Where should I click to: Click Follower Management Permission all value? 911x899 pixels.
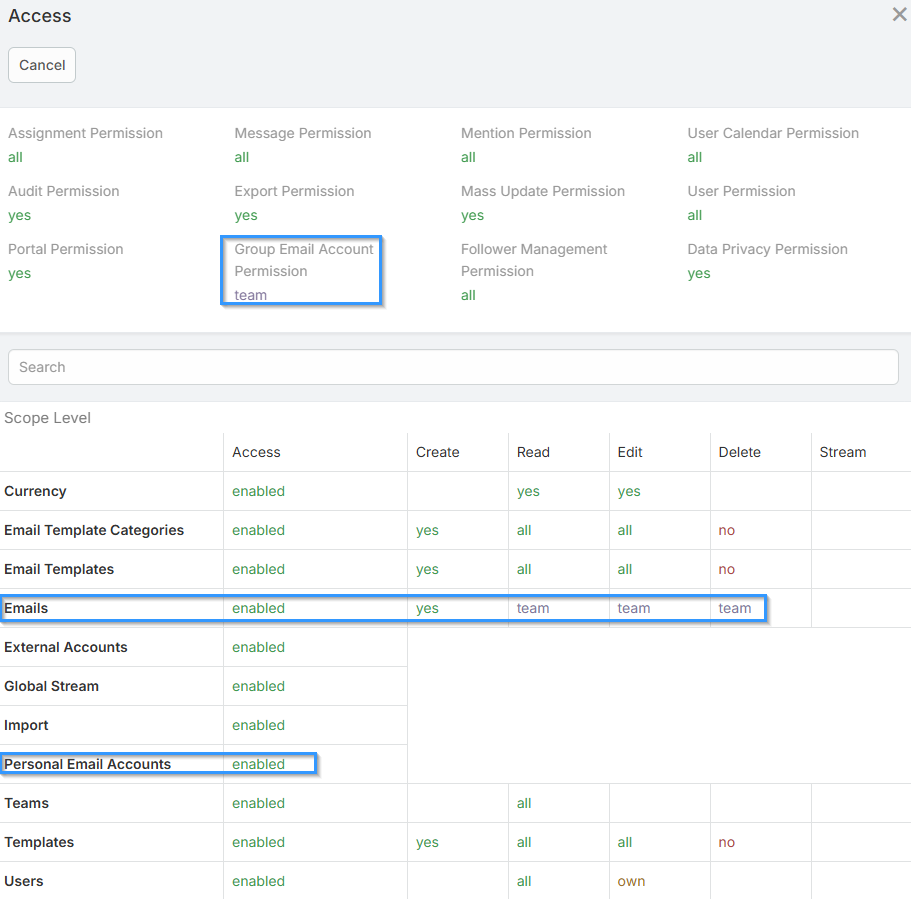(x=468, y=295)
